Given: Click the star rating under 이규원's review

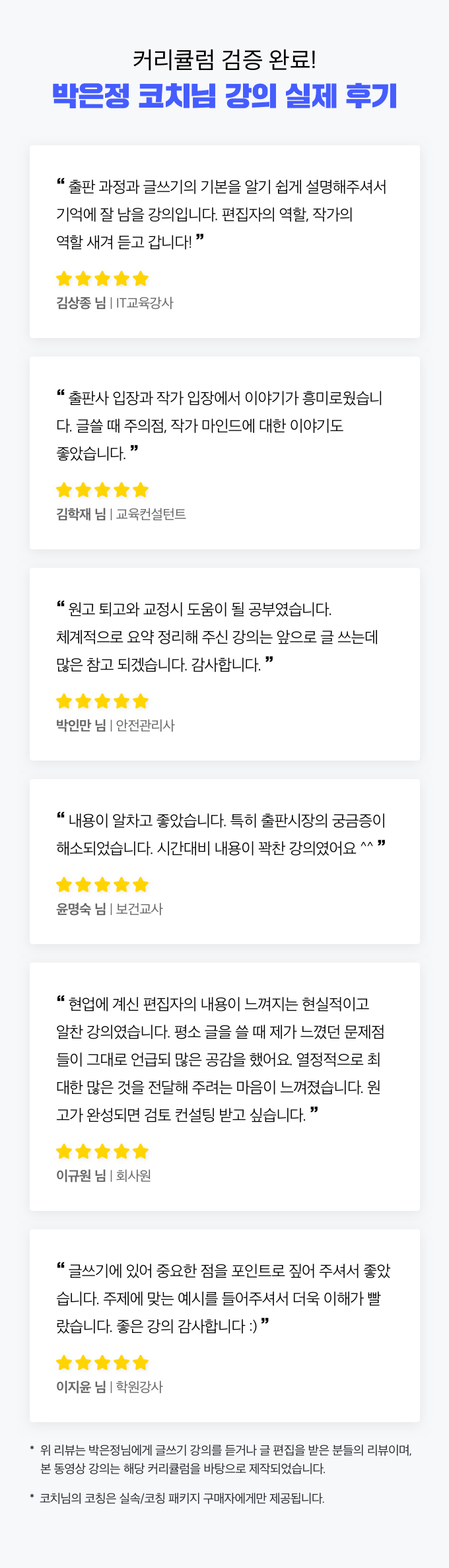Looking at the screenshot, I should coord(102,1151).
